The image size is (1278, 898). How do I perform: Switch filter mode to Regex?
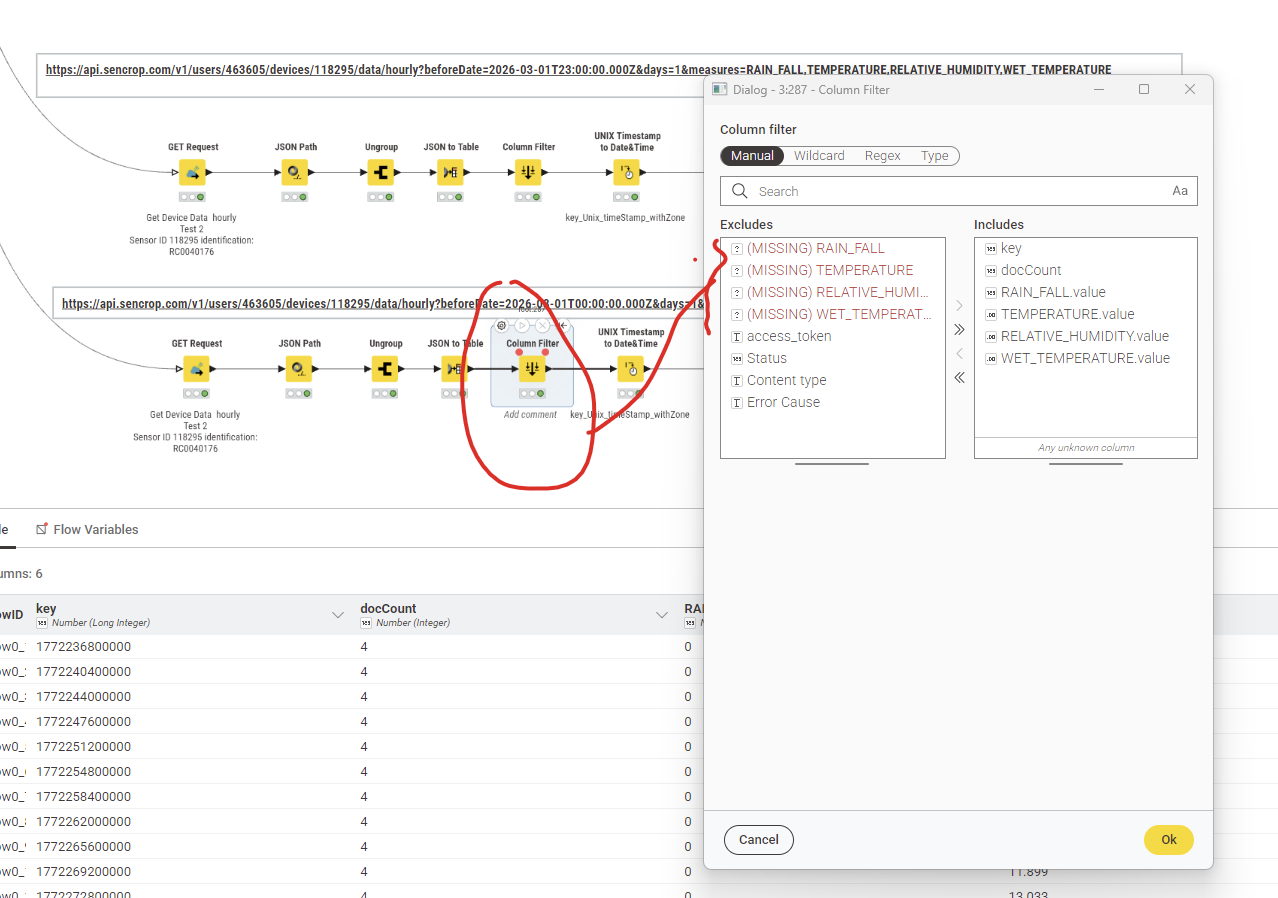tap(882, 156)
